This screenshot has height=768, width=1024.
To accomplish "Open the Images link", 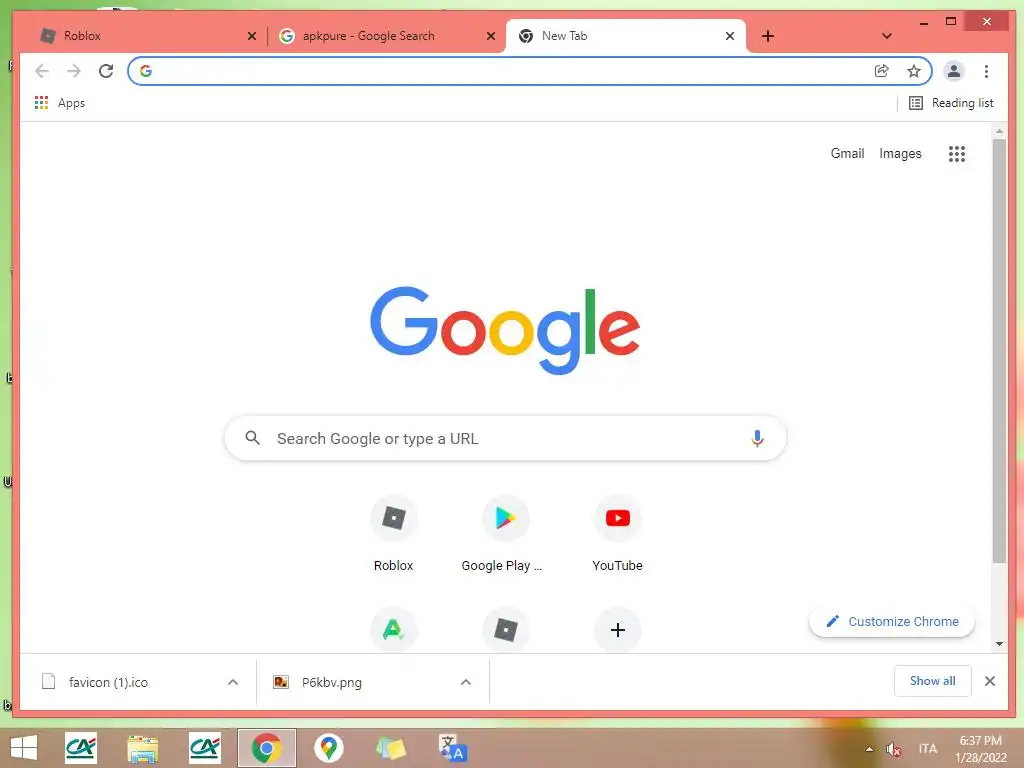I will point(900,153).
